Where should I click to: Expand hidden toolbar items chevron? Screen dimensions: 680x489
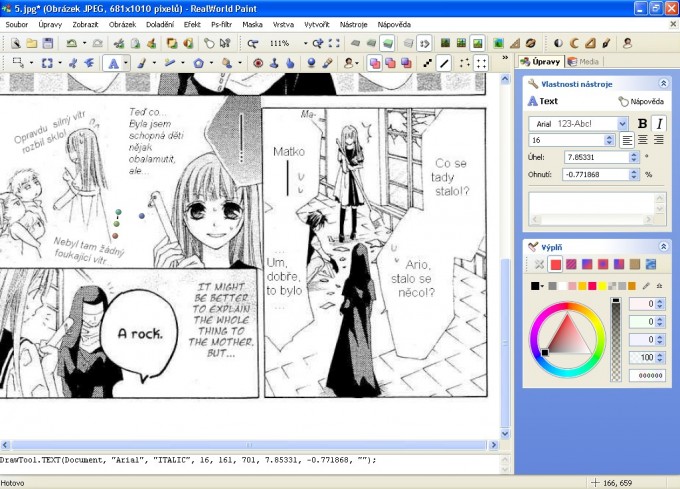pos(505,58)
